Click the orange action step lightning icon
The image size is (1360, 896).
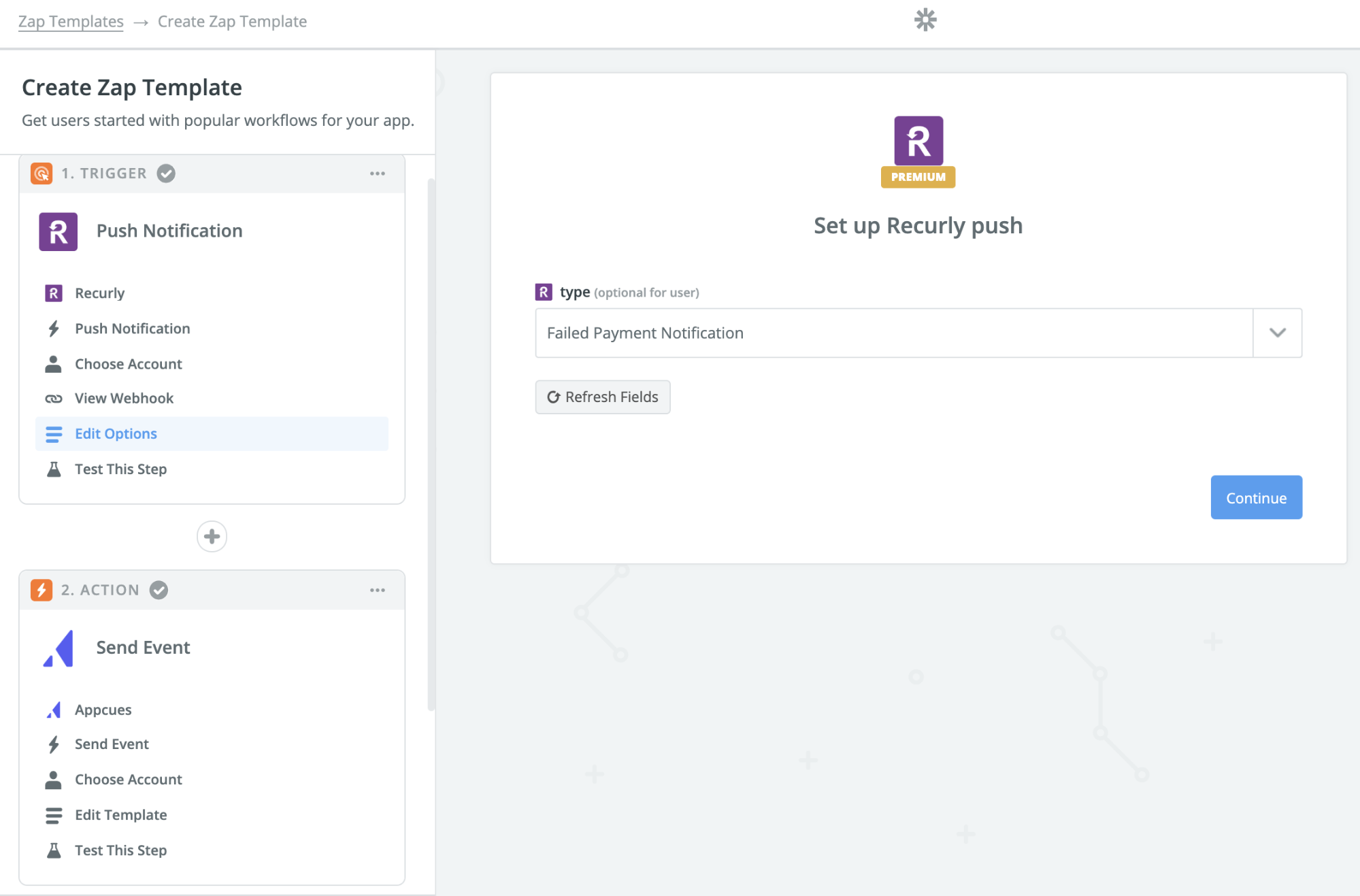tap(42, 590)
